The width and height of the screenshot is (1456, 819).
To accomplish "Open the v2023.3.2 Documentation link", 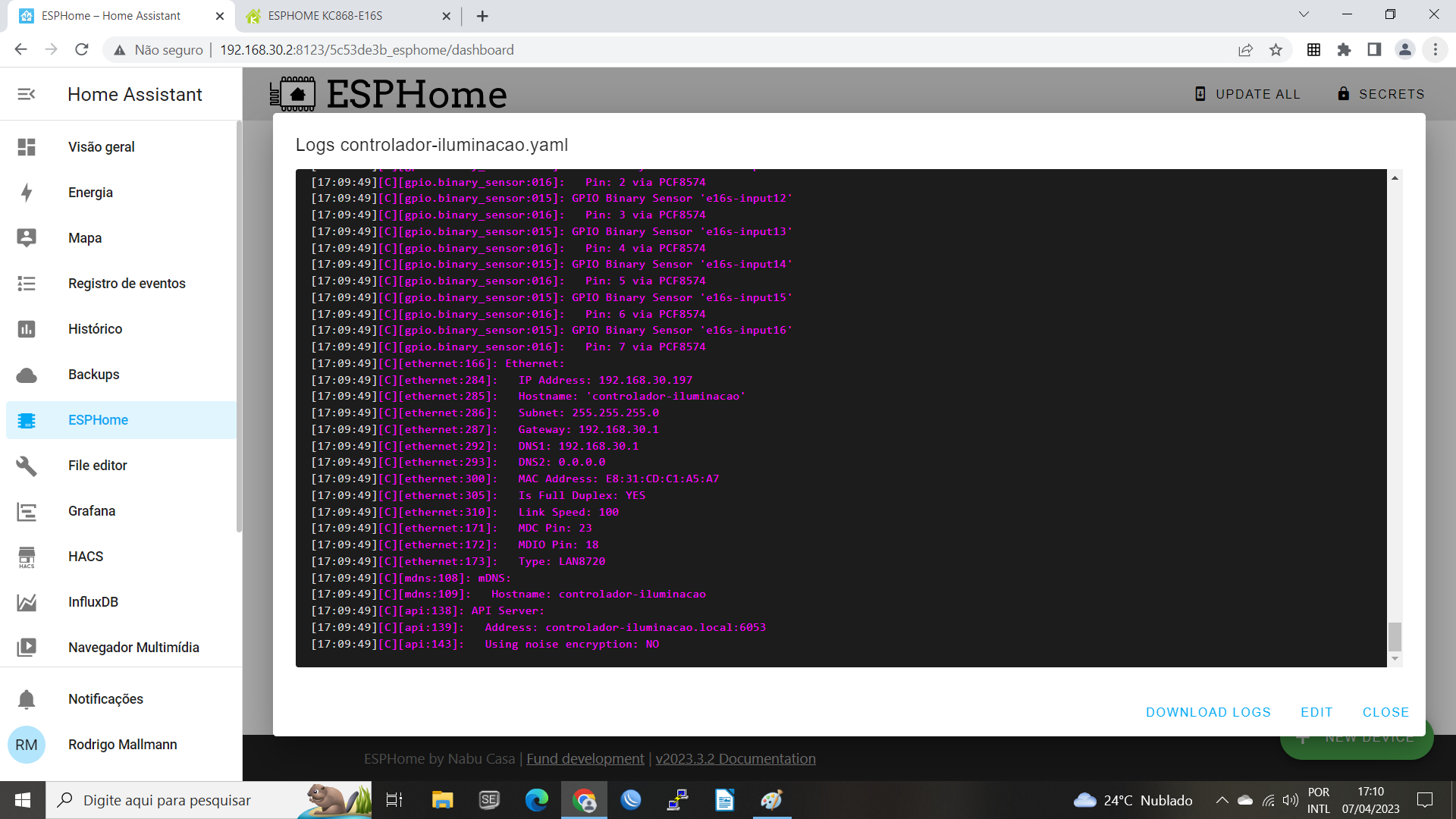I will pyautogui.click(x=735, y=758).
